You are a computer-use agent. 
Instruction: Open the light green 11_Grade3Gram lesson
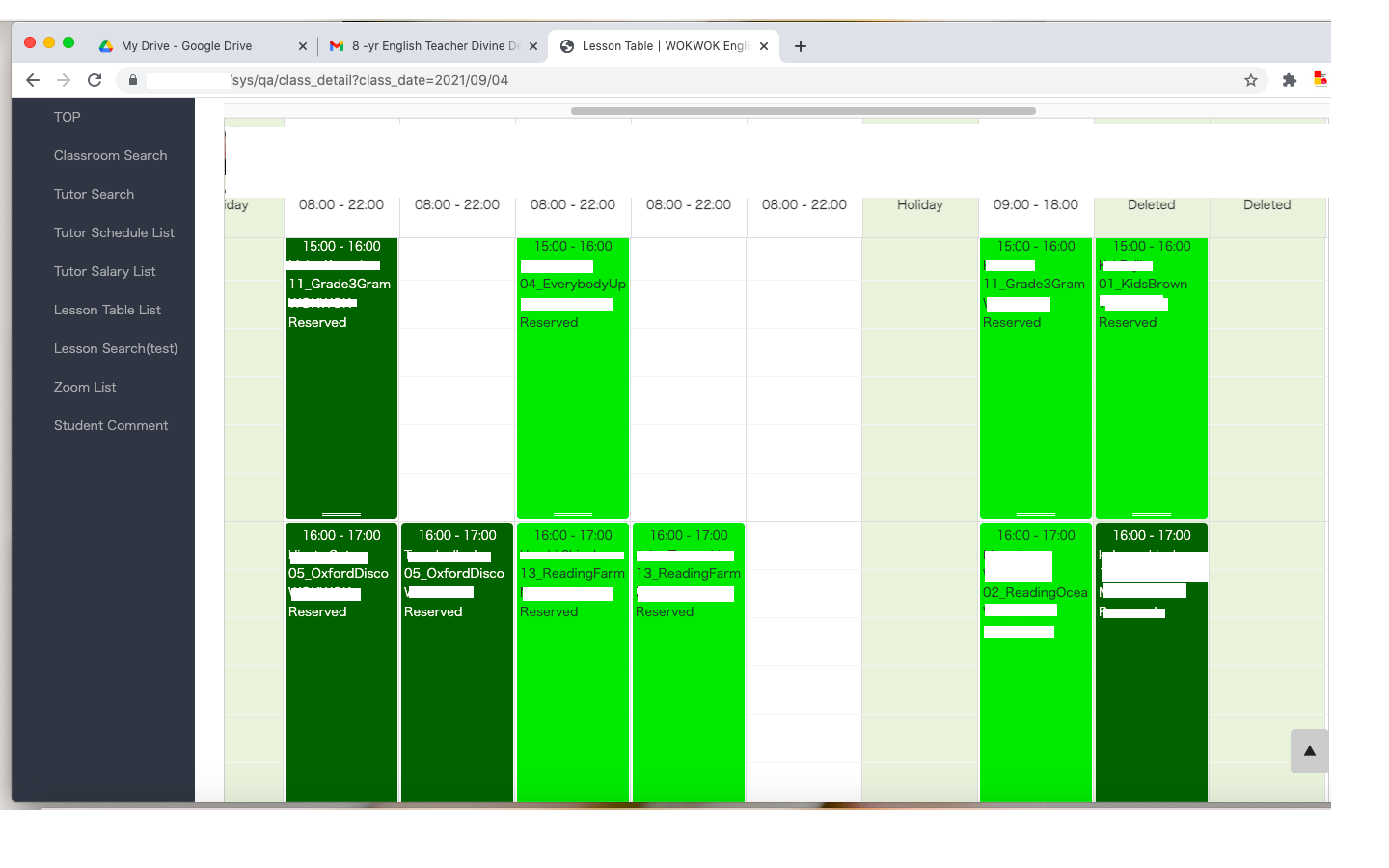(x=1036, y=378)
